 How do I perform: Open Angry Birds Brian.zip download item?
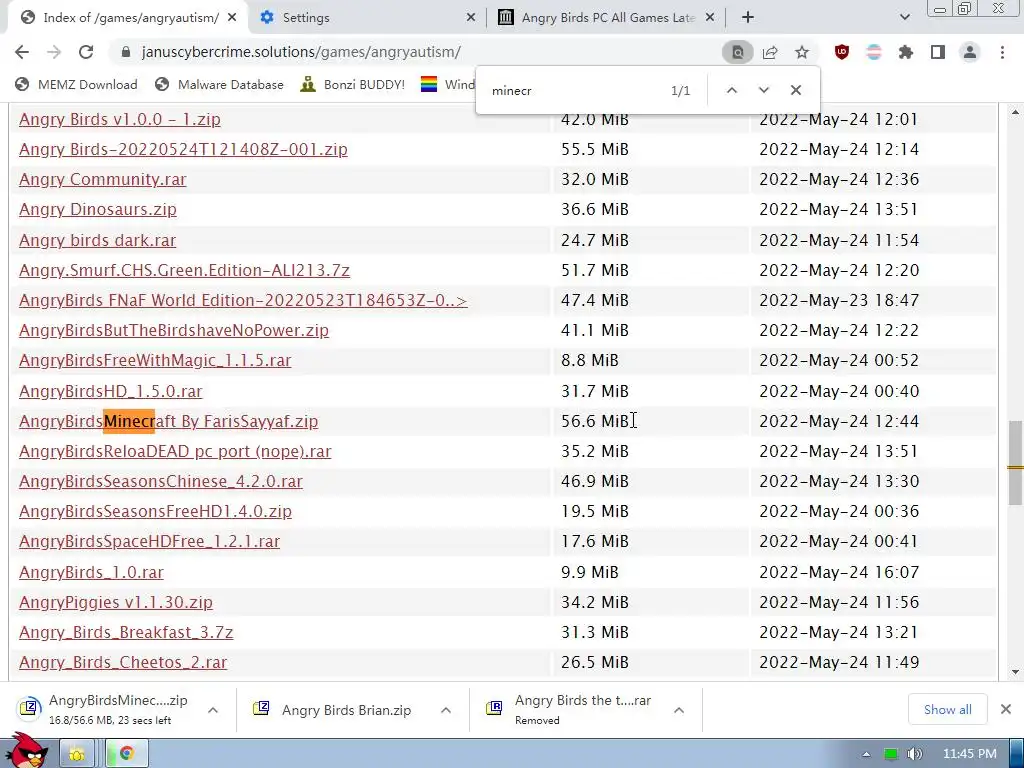tap(334, 710)
